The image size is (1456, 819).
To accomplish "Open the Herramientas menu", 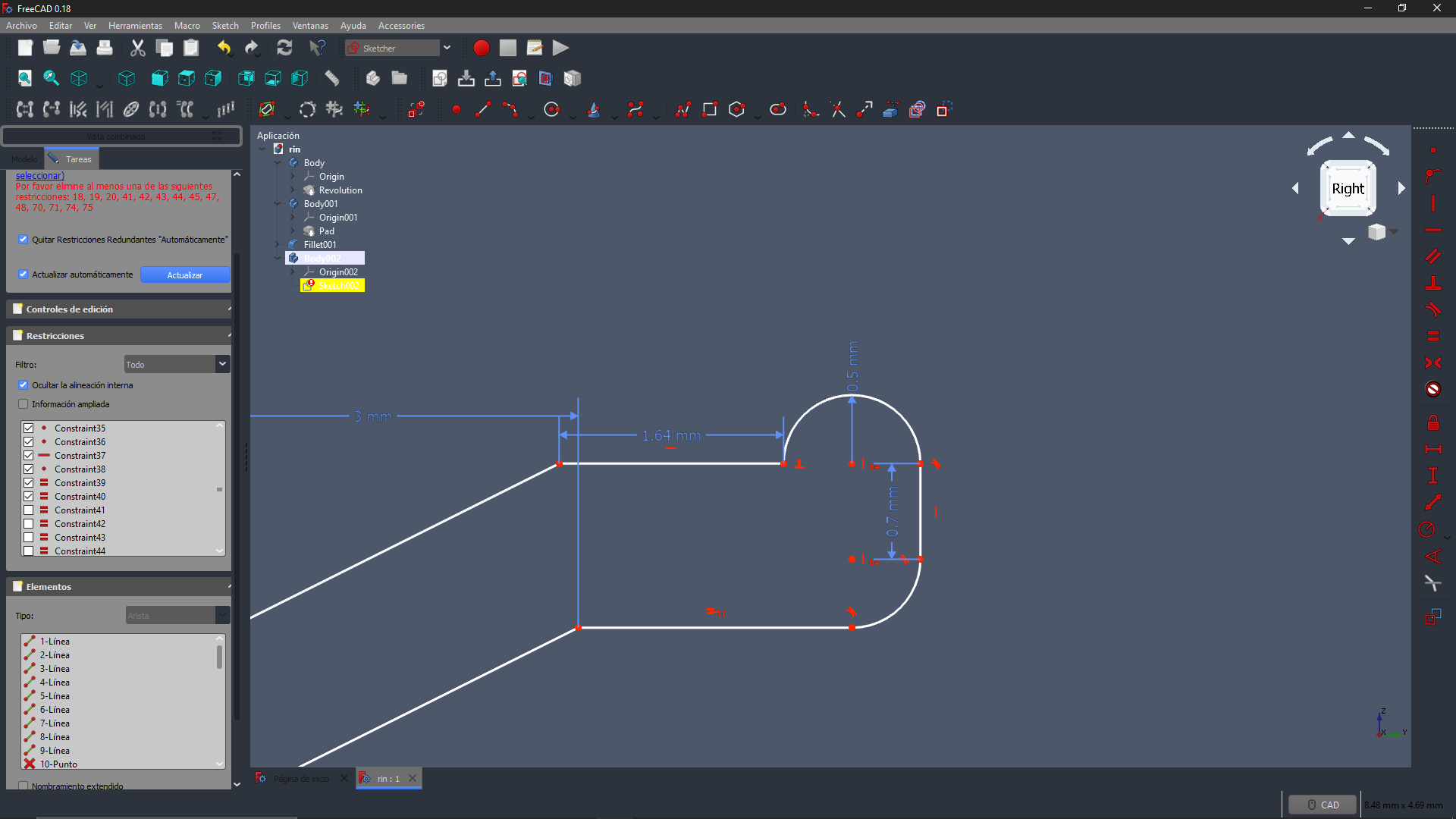I will point(135,26).
